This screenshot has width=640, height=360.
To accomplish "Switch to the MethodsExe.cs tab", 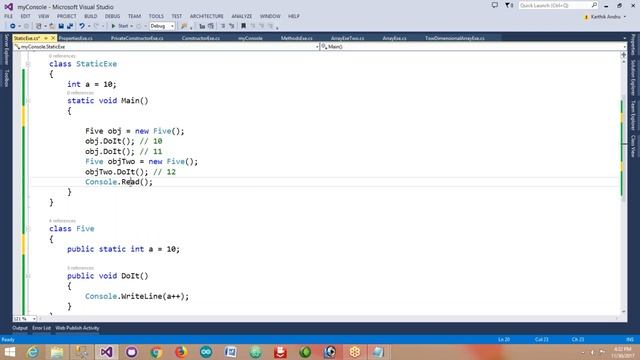I will [x=297, y=38].
